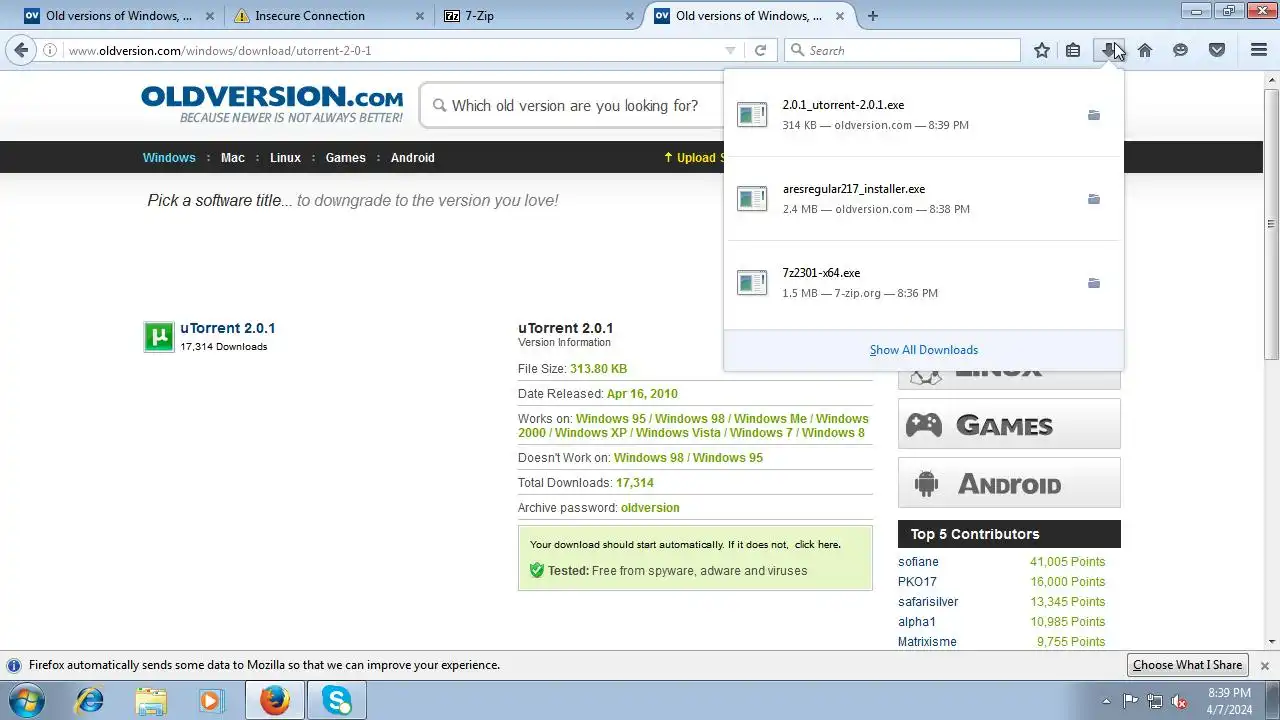Launch Internet Explorer from taskbar

point(90,700)
